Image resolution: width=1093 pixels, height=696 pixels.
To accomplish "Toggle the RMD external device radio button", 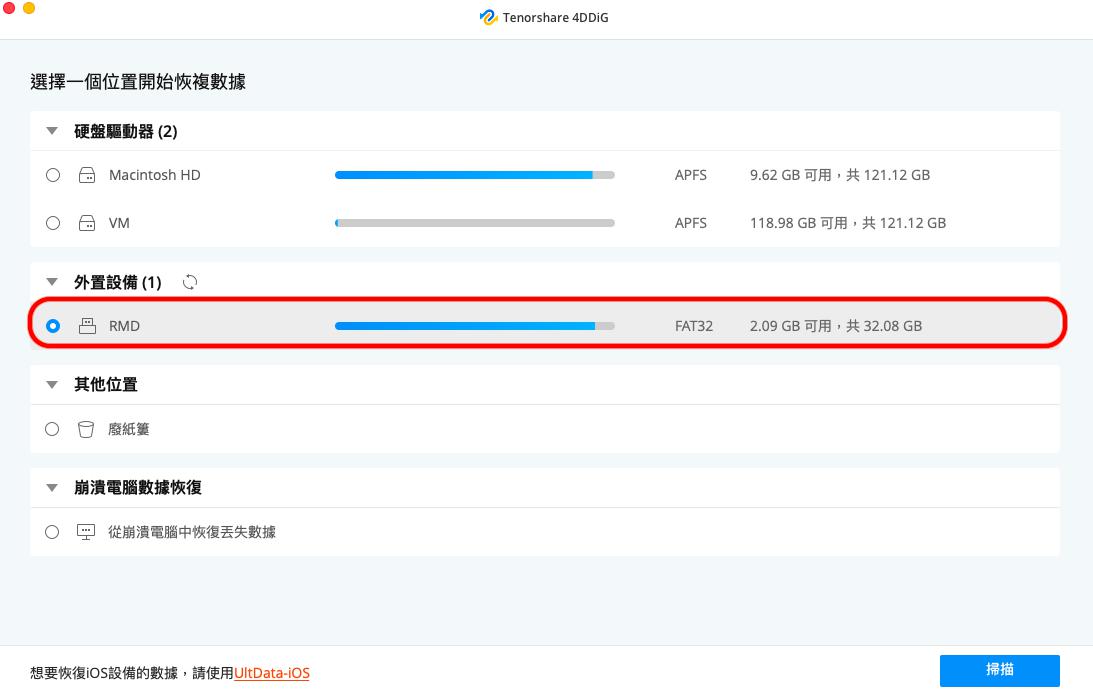I will tap(53, 326).
